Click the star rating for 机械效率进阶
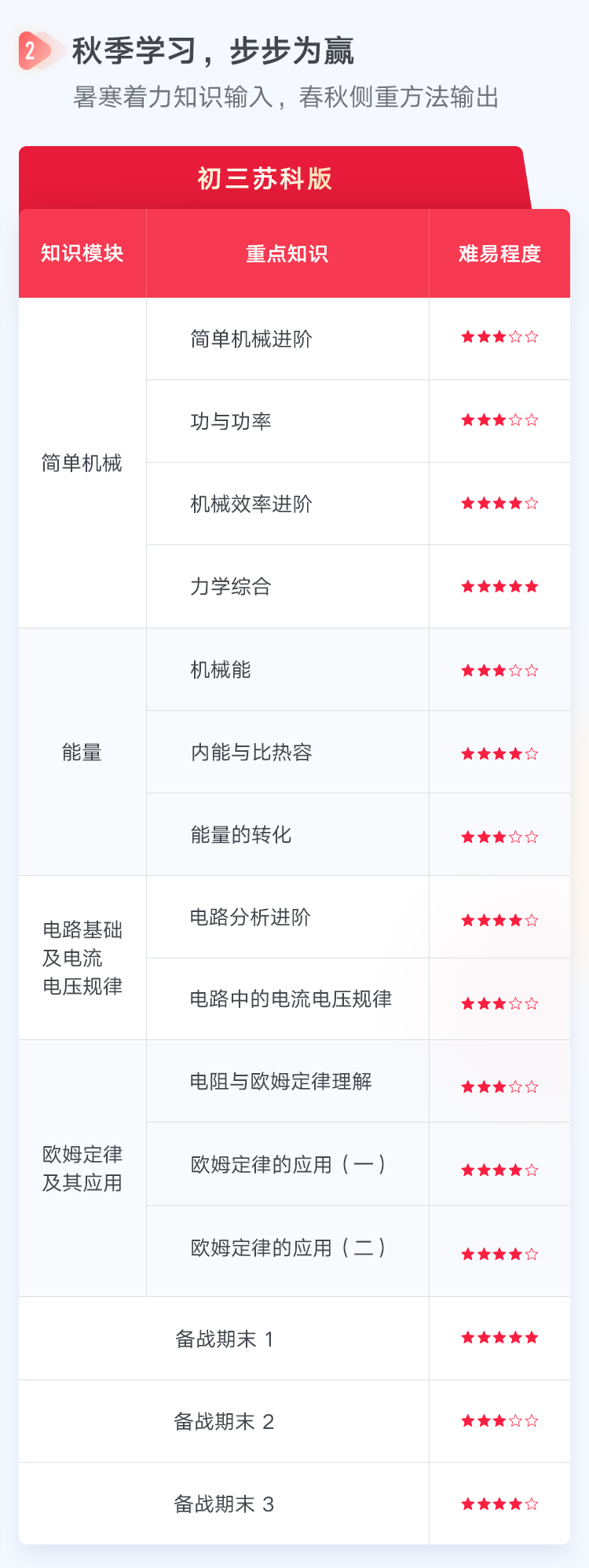The width and height of the screenshot is (589, 1568). pos(499,503)
